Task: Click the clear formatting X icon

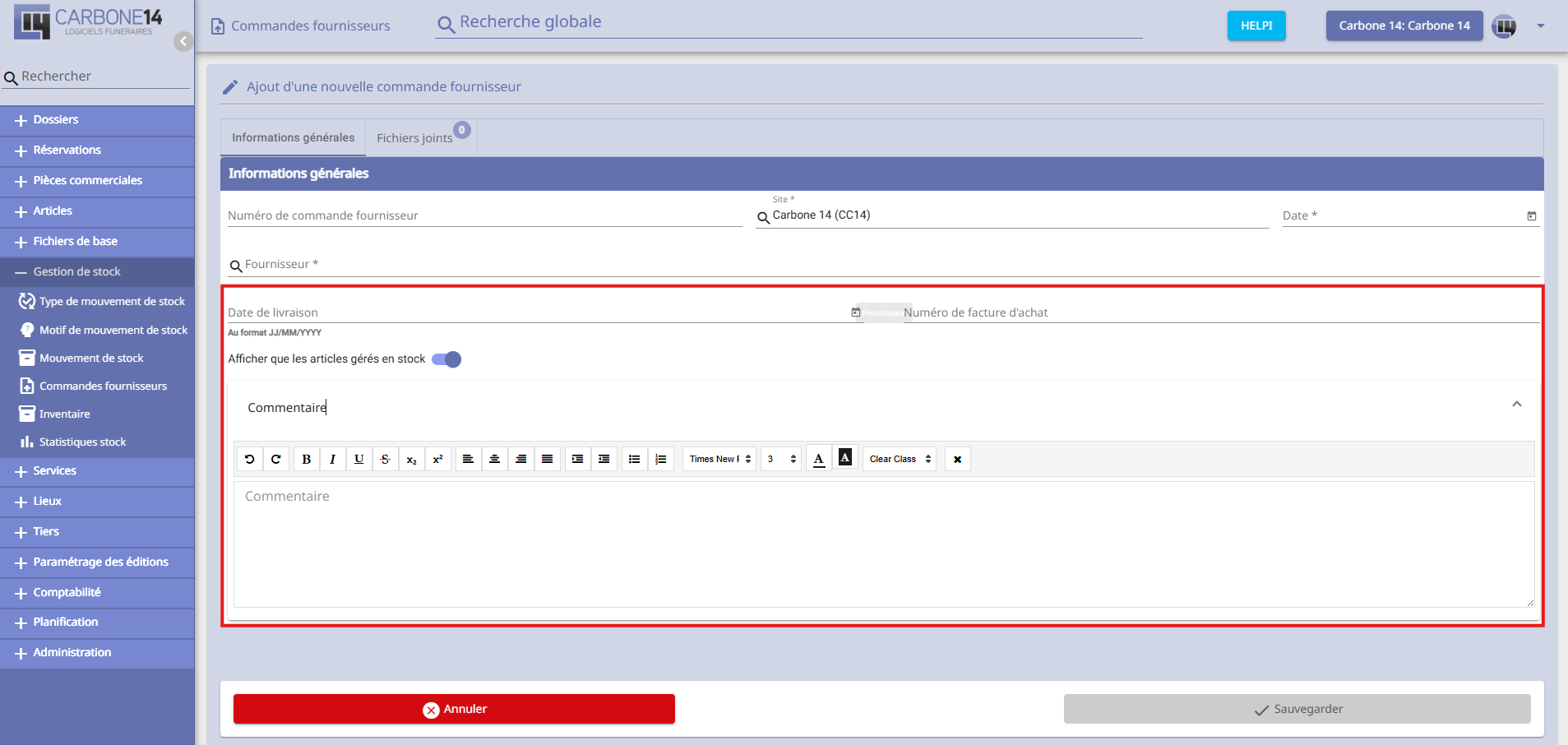Action: [957, 459]
